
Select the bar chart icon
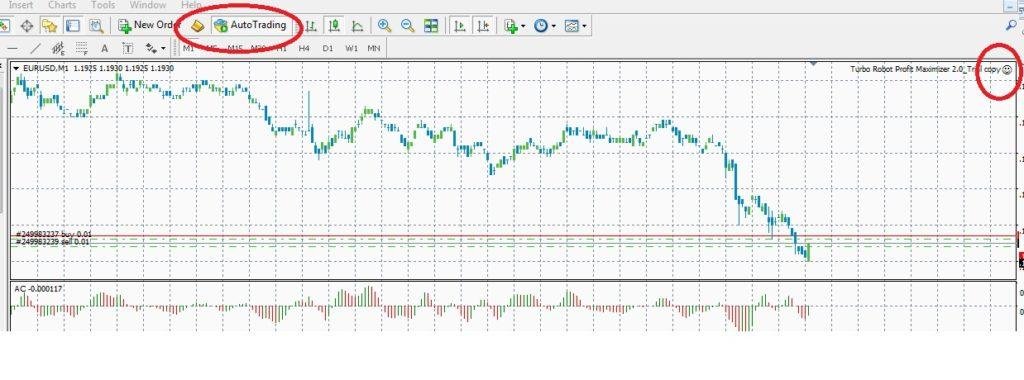312,26
